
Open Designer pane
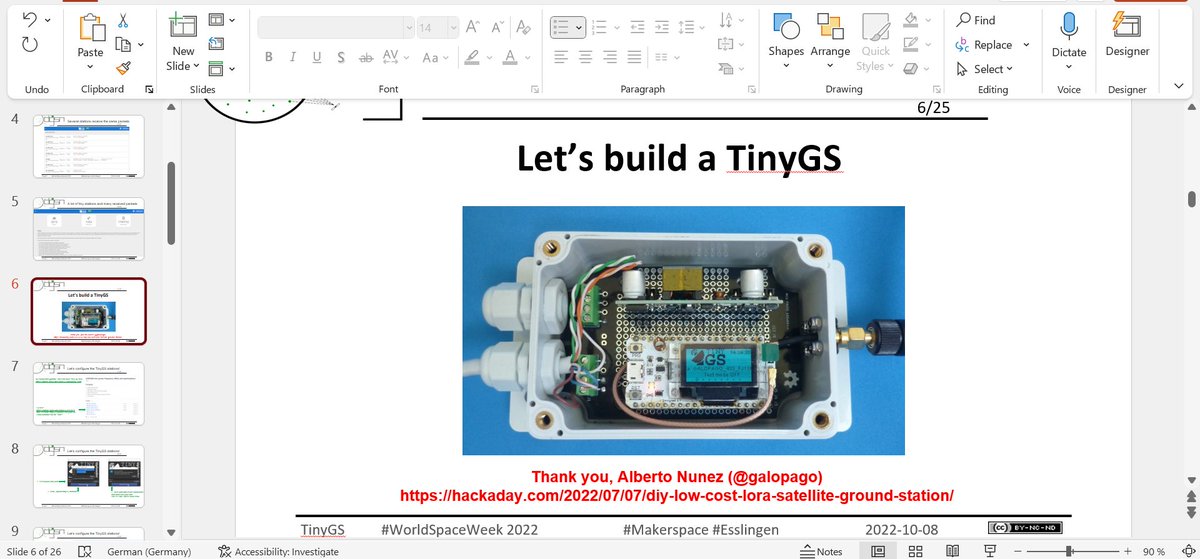coord(1127,35)
